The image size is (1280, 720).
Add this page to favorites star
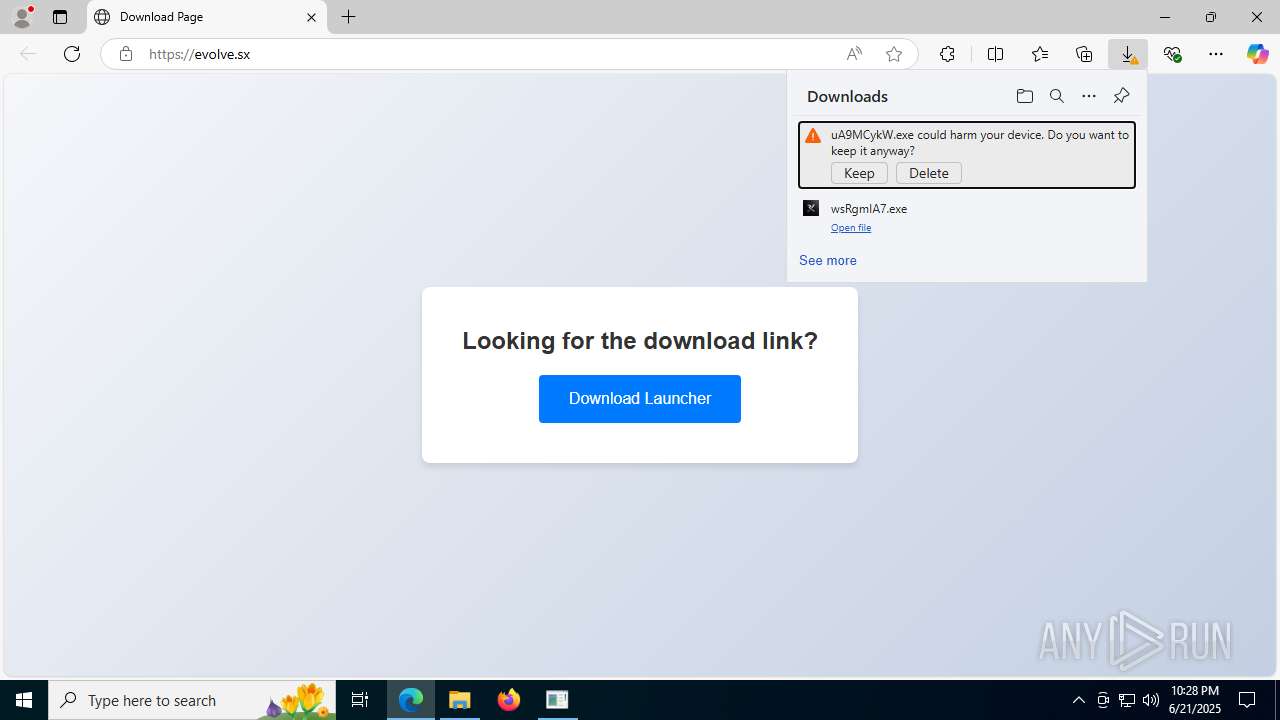[x=894, y=54]
